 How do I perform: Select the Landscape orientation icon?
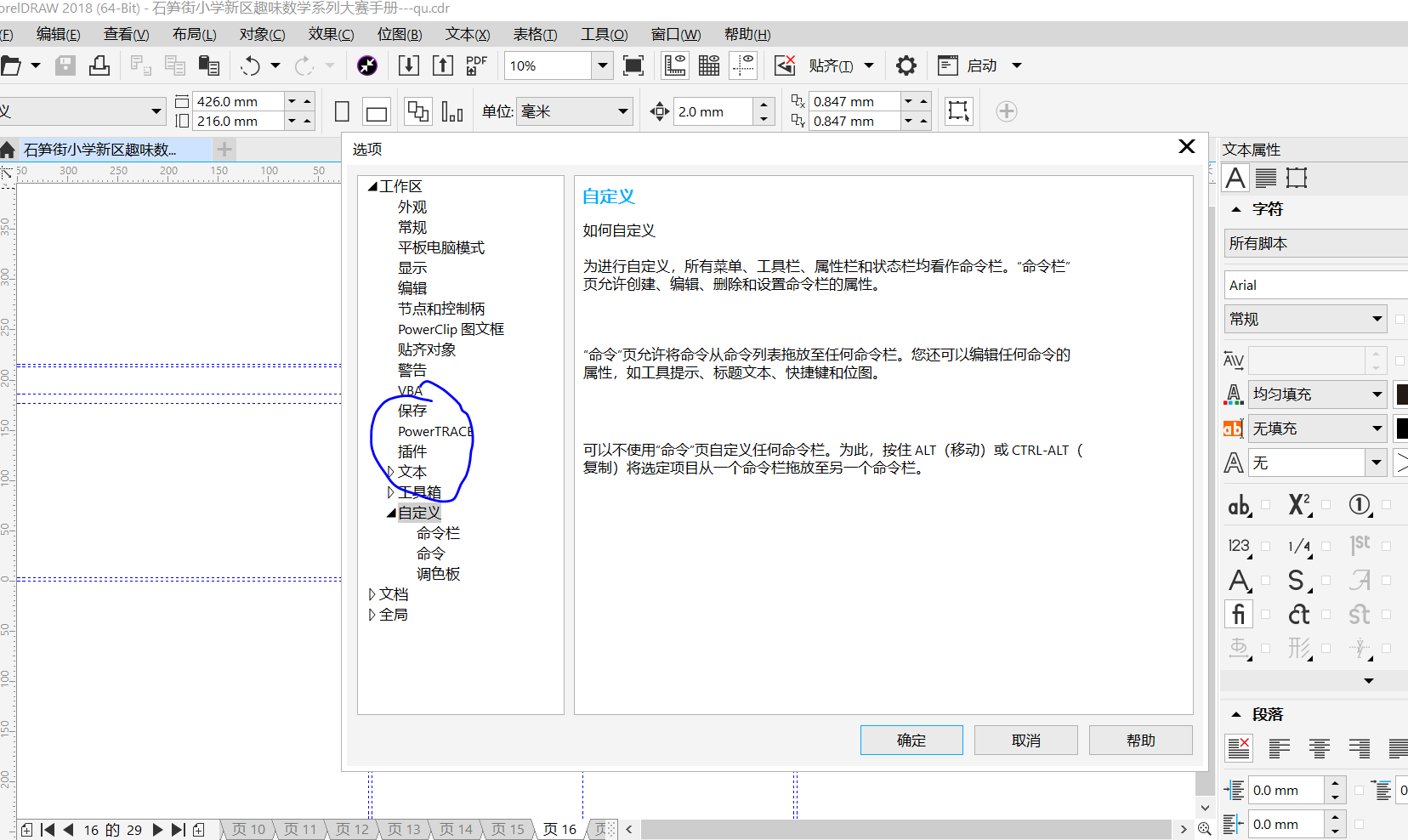377,111
